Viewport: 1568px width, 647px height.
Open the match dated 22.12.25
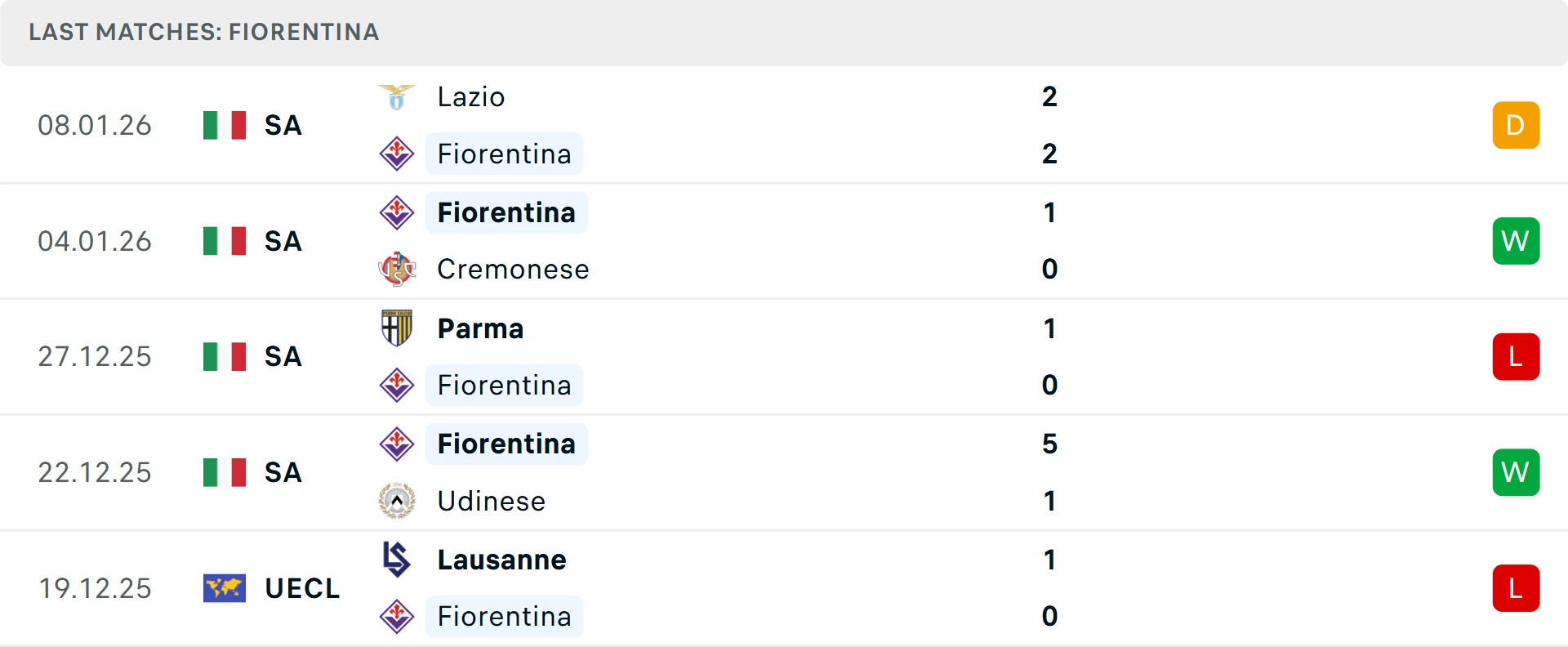click(x=95, y=472)
